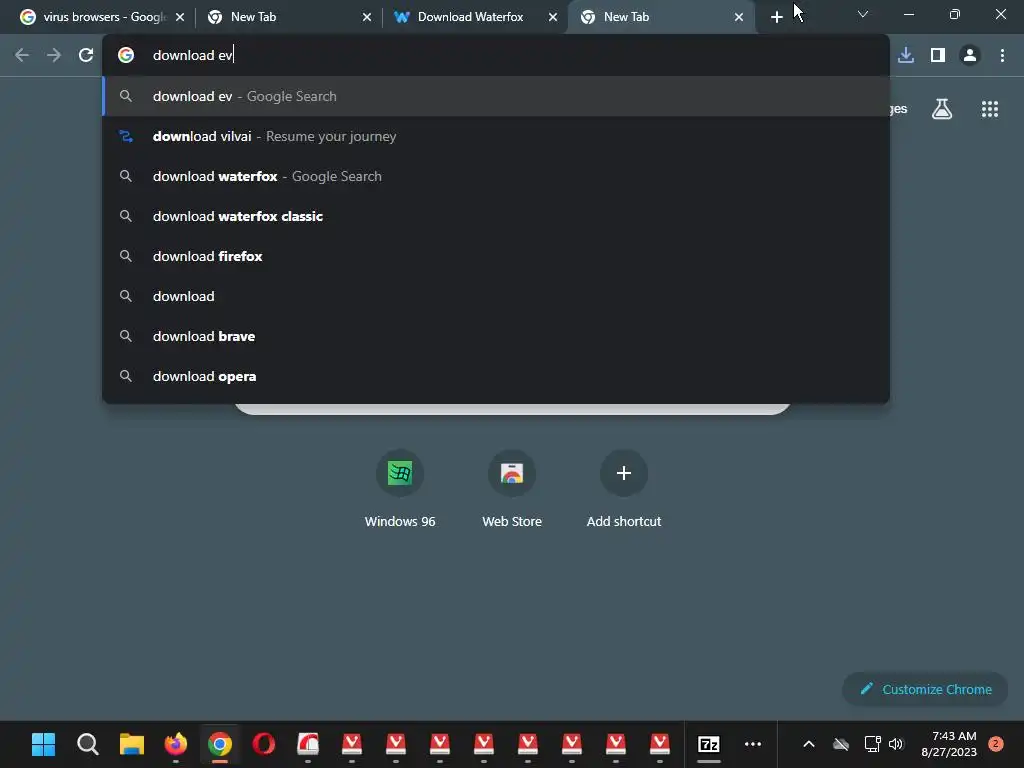Open the Chrome three-dot menu

coord(1002,56)
